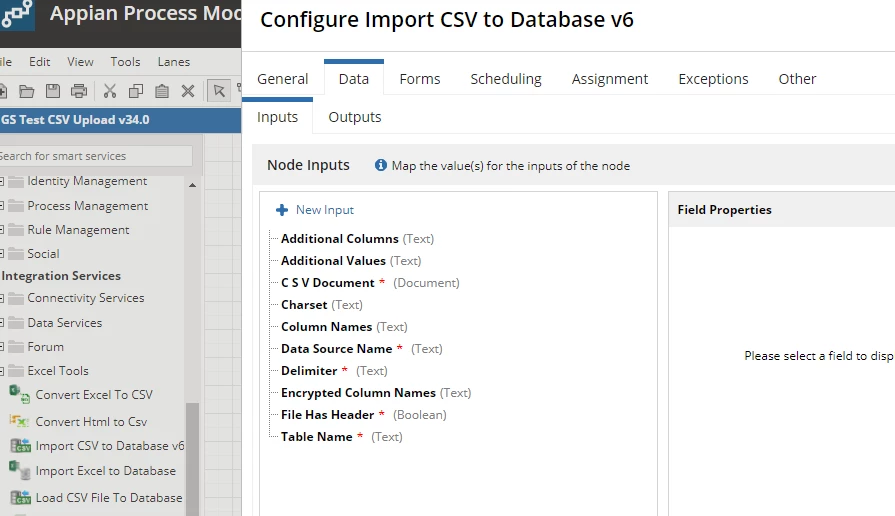Open the Edit menu
This screenshot has height=516, width=895.
click(x=39, y=62)
